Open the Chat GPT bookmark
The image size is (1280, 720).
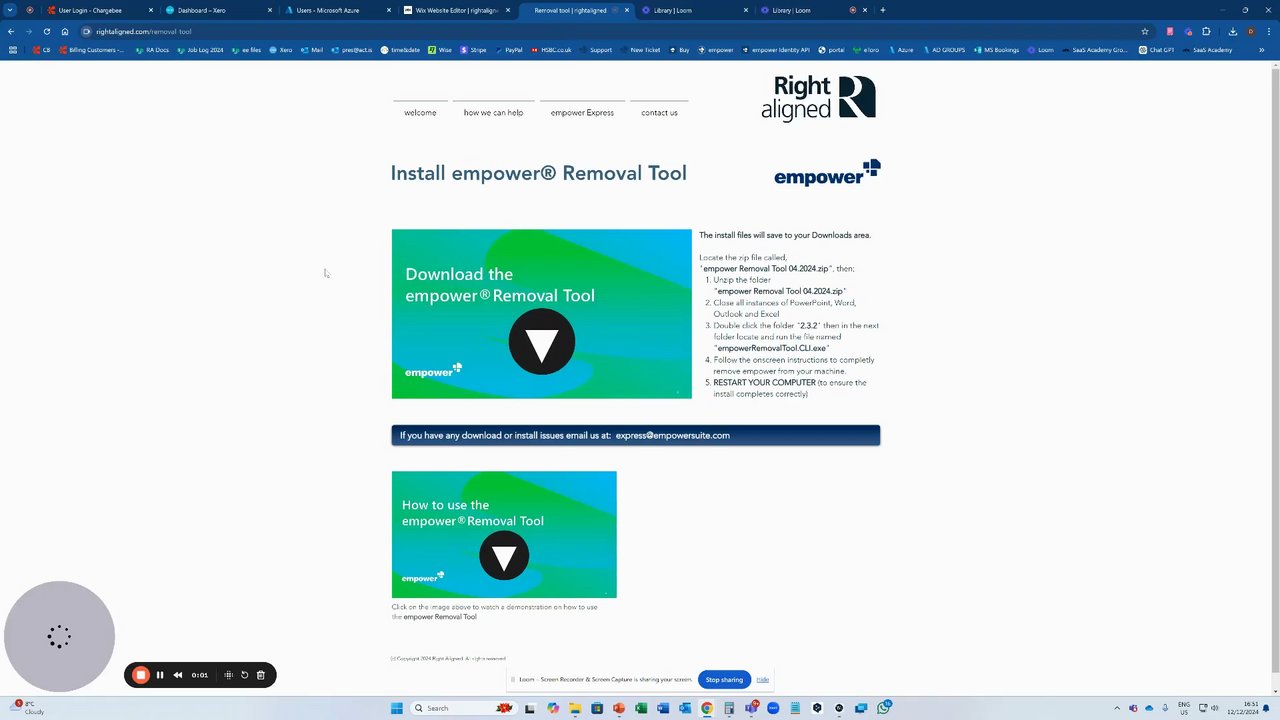pyautogui.click(x=1157, y=50)
